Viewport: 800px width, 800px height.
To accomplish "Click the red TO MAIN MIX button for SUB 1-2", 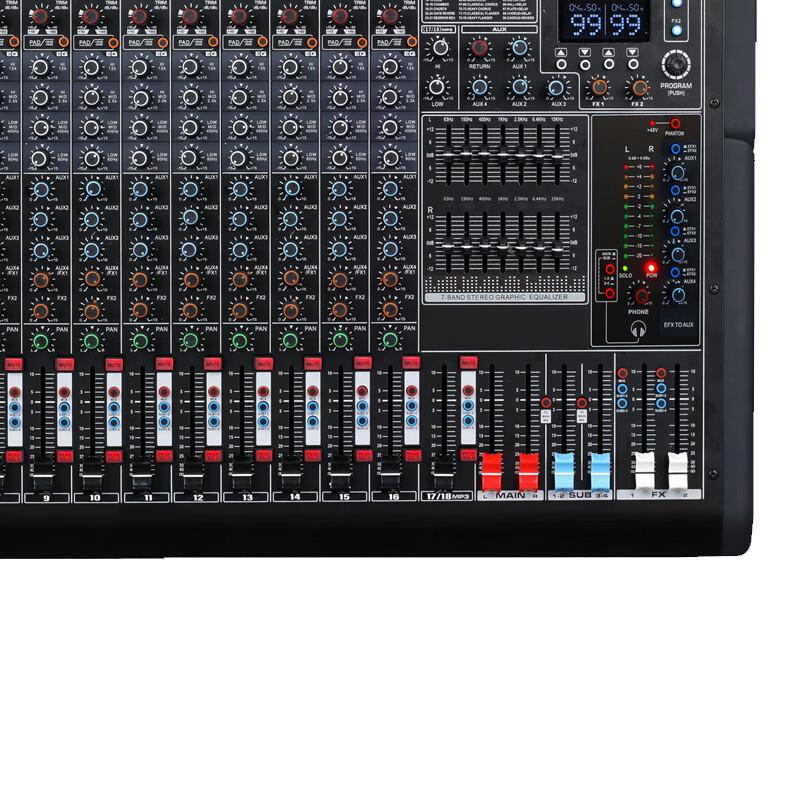I will [545, 403].
